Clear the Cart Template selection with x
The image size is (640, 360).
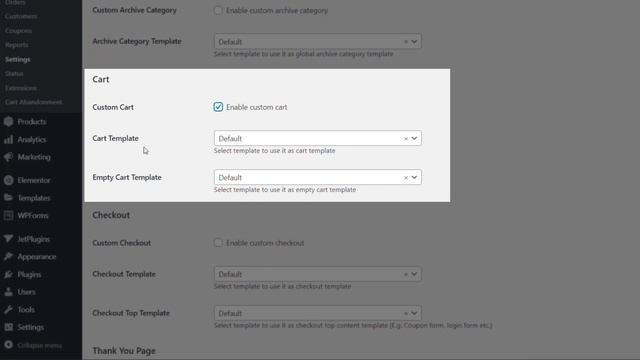click(406, 139)
